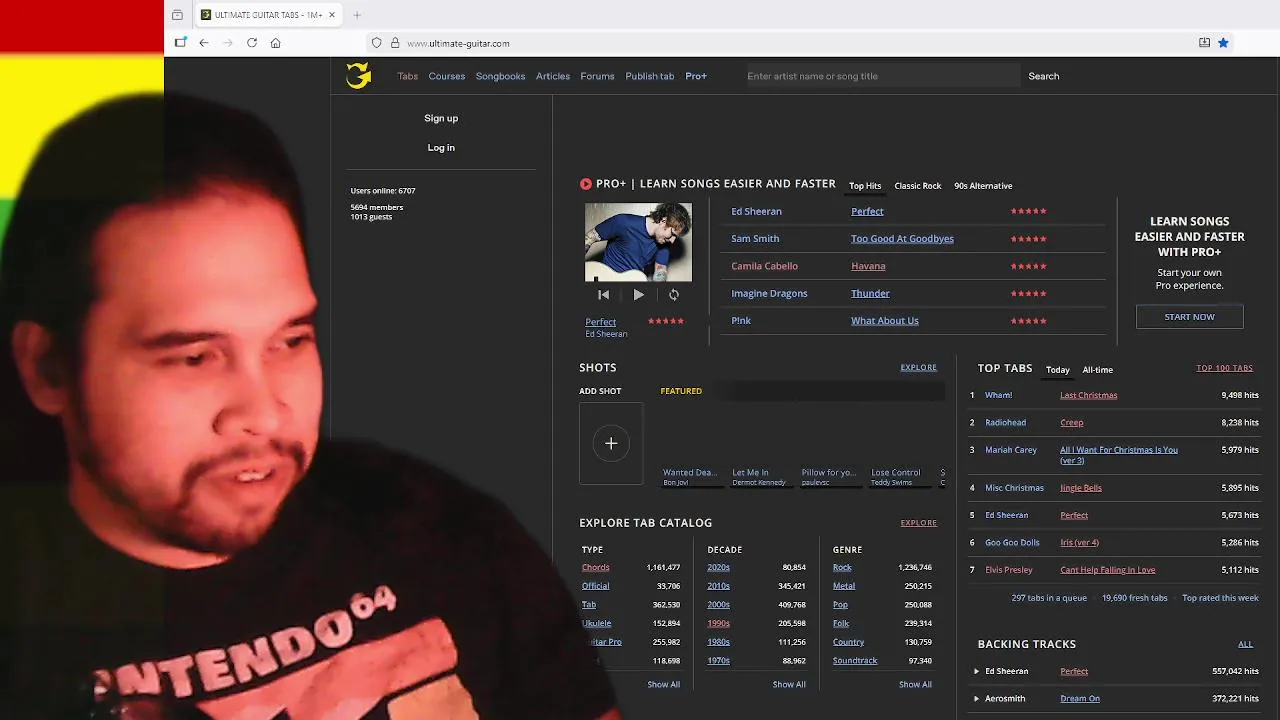Open the Tabs menu
The height and width of the screenshot is (720, 1280).
click(408, 76)
